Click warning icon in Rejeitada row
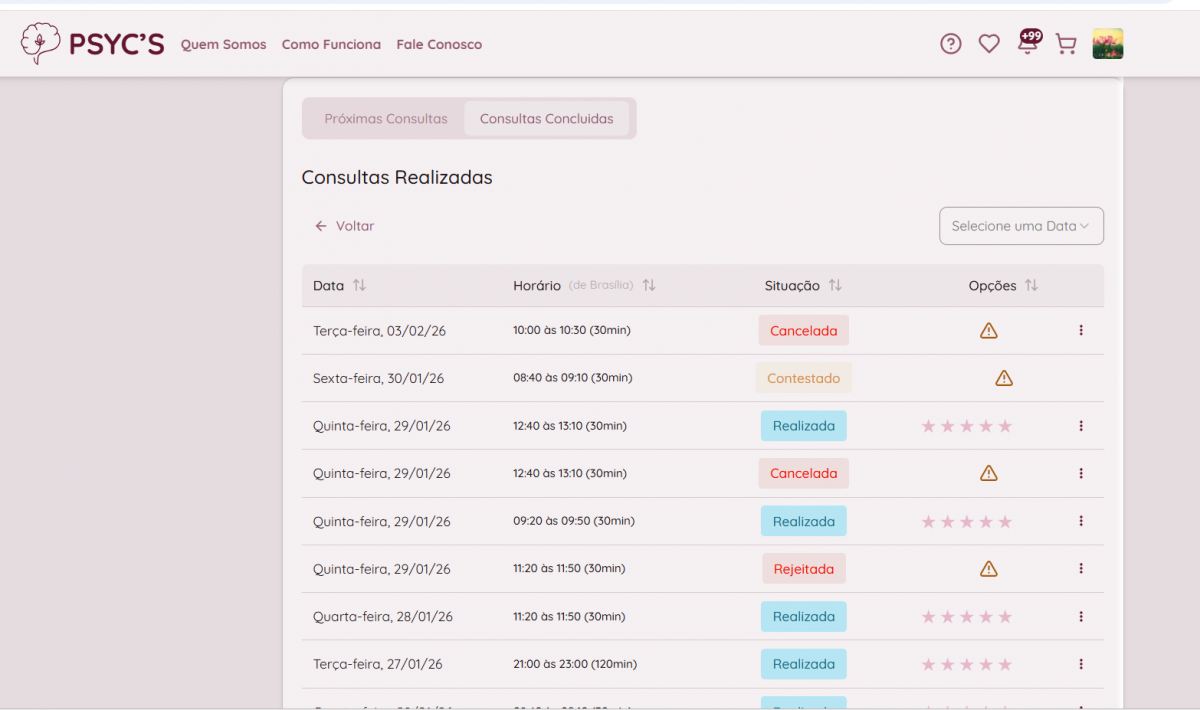The width and height of the screenshot is (1200, 710). (x=989, y=569)
